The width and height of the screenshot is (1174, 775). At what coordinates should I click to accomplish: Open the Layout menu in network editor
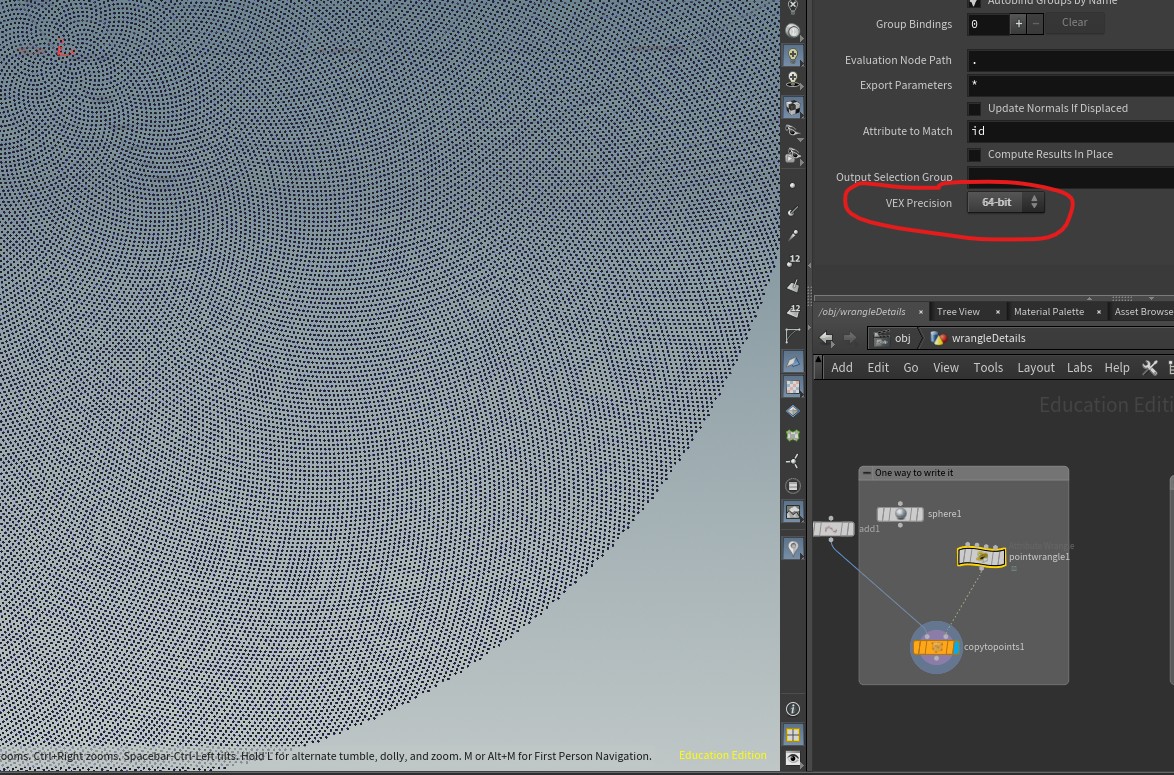(1035, 367)
